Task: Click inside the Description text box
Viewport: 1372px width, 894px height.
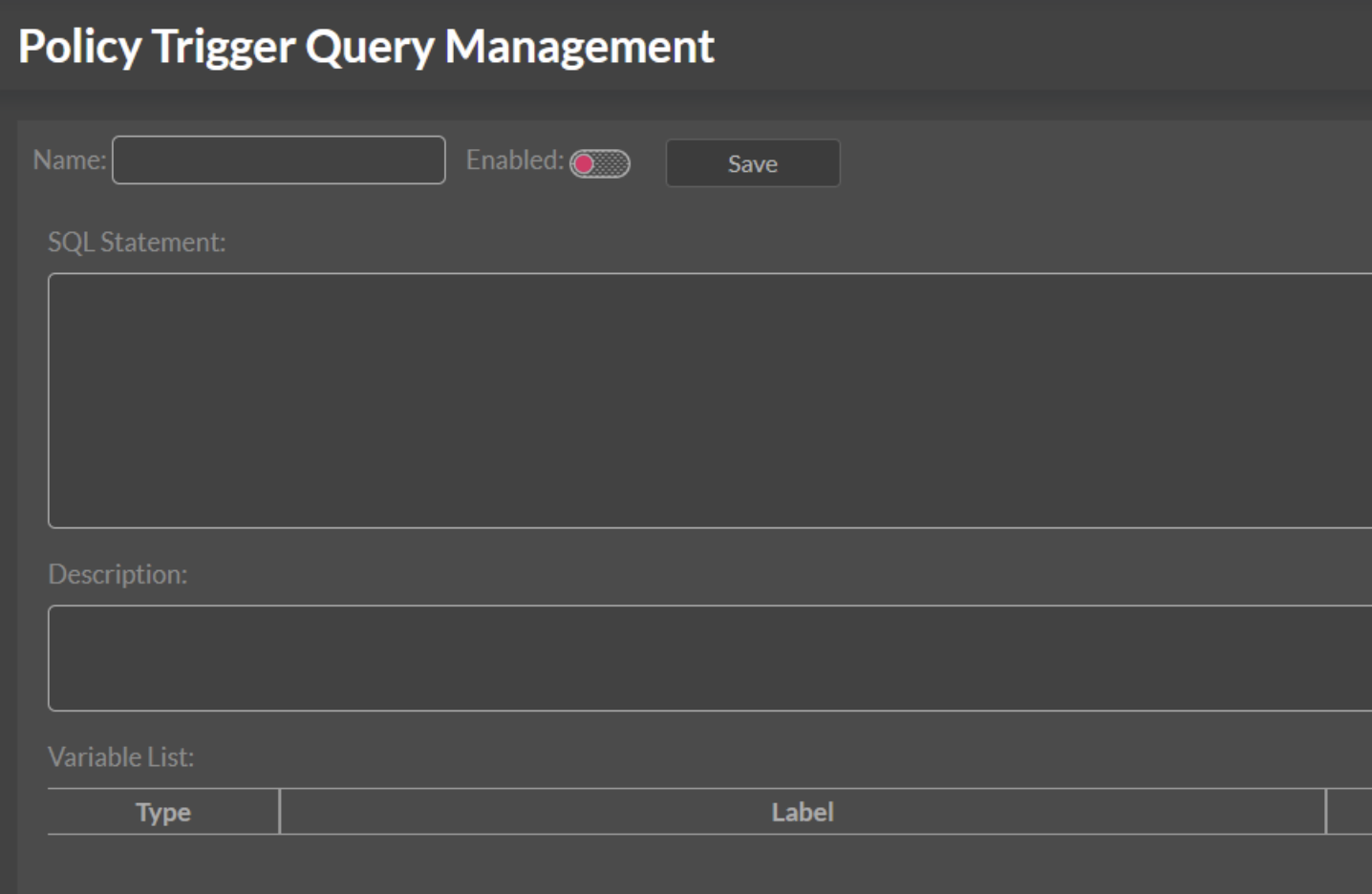Action: pyautogui.click(x=709, y=658)
